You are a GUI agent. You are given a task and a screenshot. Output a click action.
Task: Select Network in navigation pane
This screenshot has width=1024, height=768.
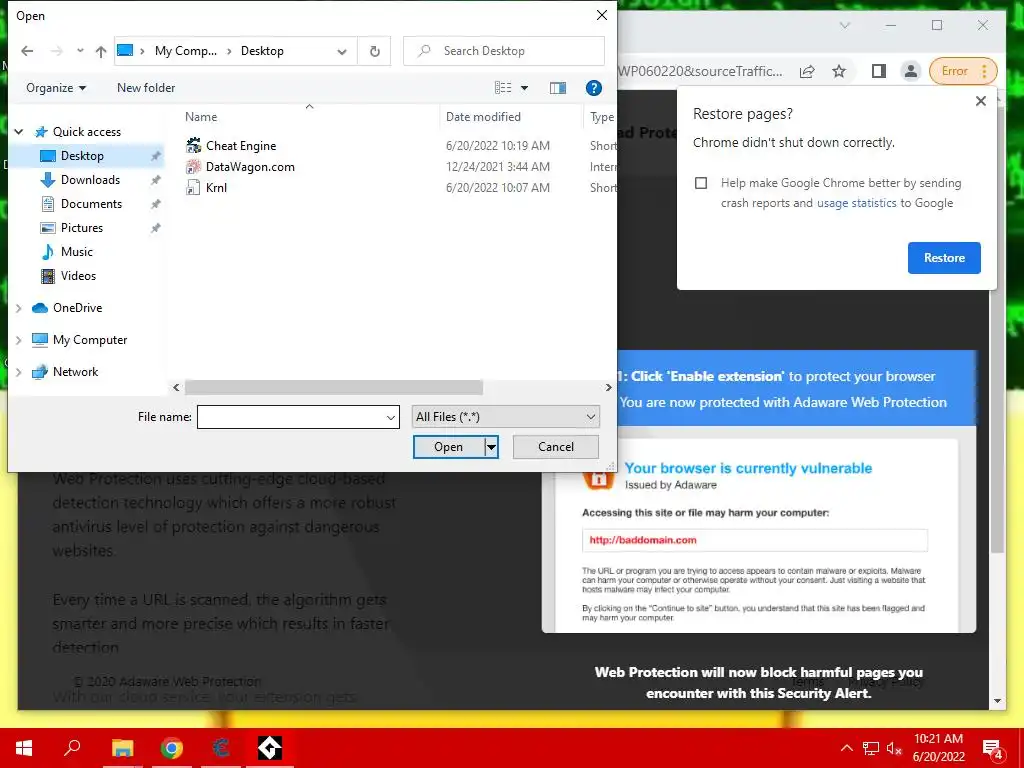(x=75, y=372)
